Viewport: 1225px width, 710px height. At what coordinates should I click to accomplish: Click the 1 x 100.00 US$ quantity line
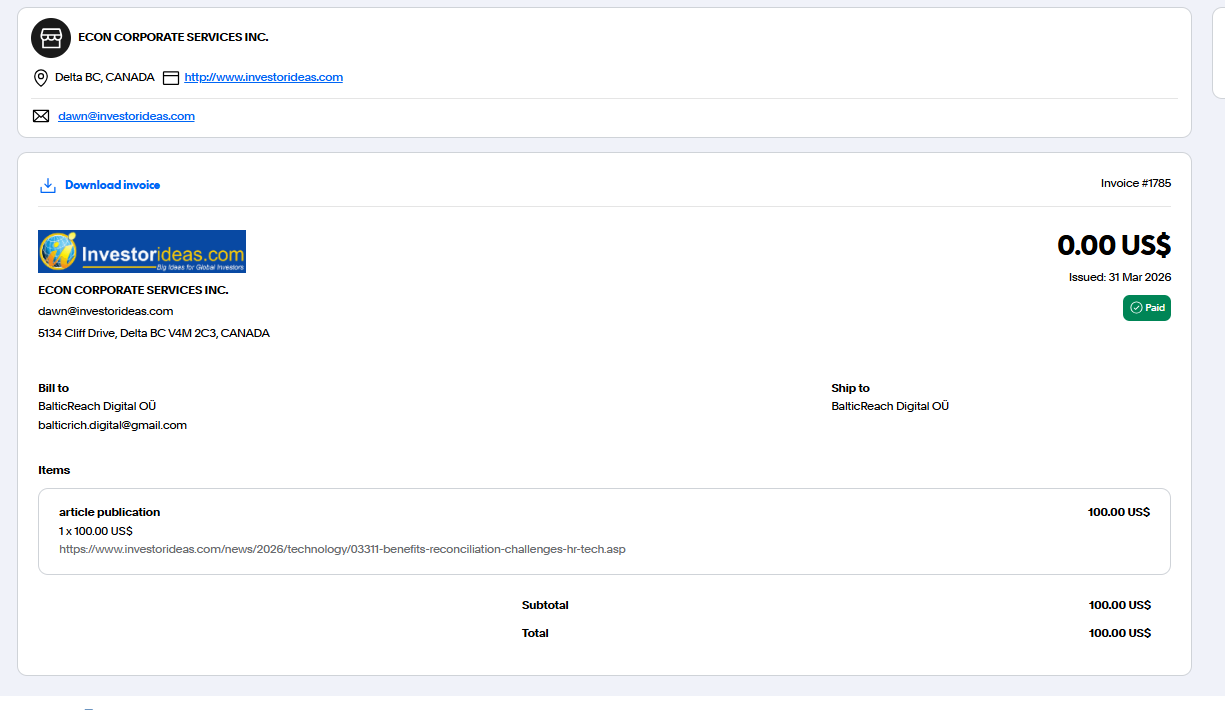(x=96, y=531)
